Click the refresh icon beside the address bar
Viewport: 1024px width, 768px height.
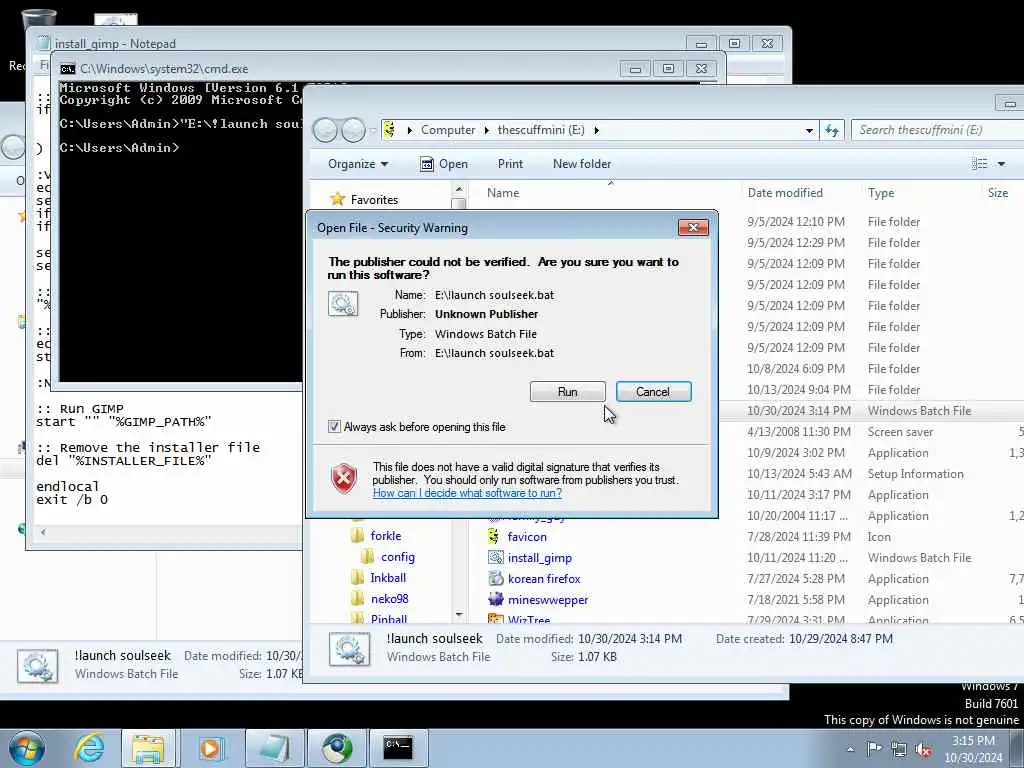832,131
